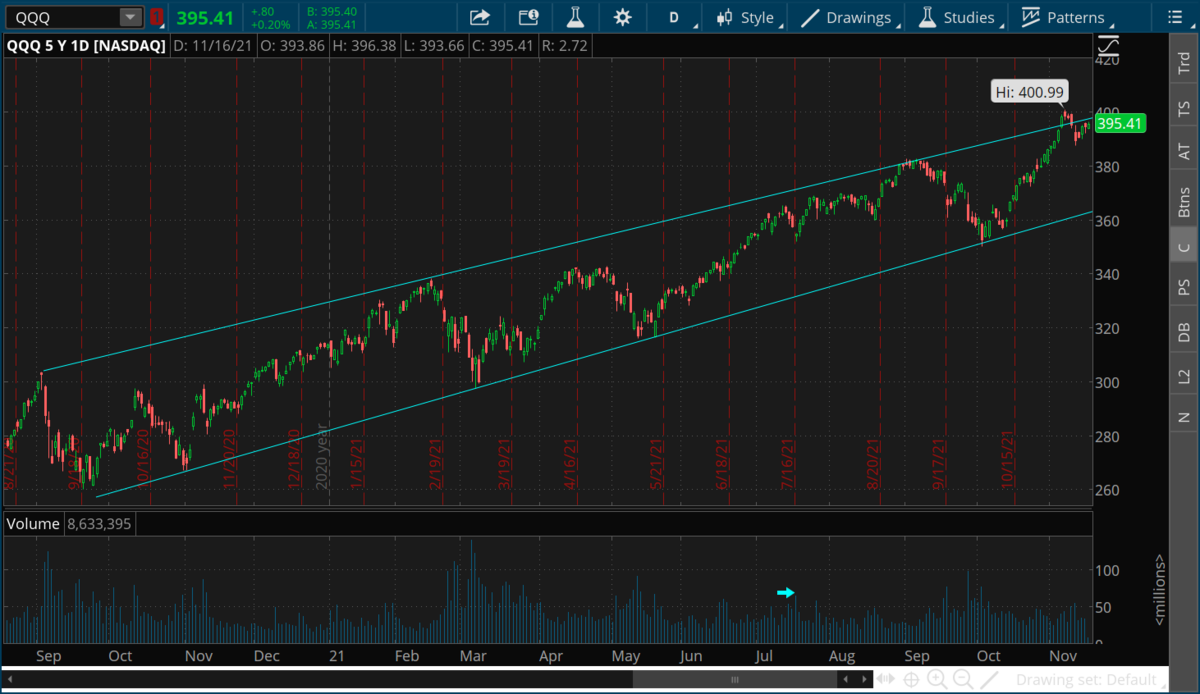
Task: Click the Volume study label
Action: [34, 523]
